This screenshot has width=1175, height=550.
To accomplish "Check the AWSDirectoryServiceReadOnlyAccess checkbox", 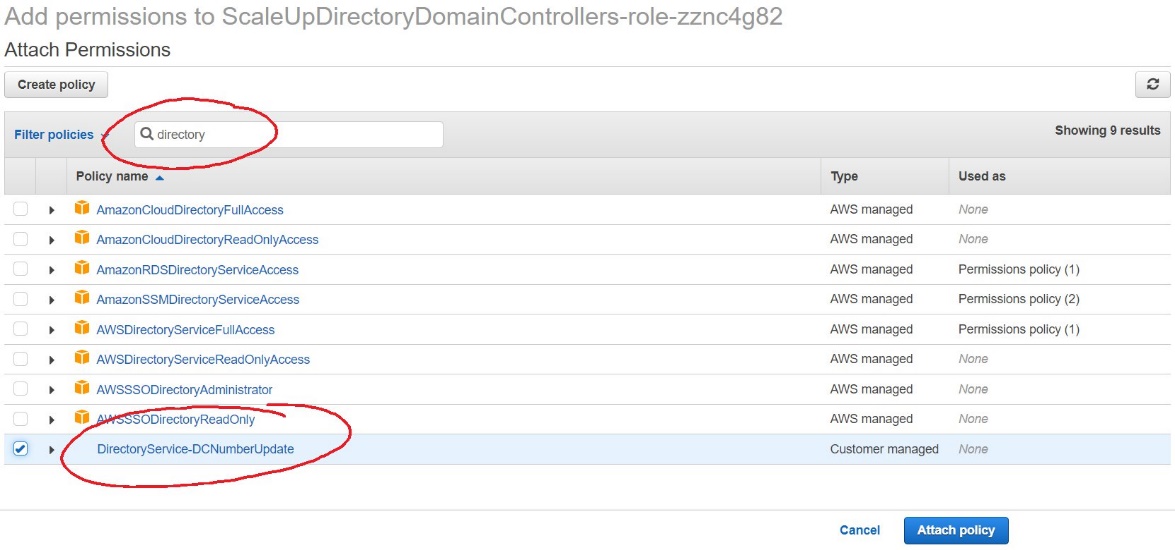I will pyautogui.click(x=20, y=359).
